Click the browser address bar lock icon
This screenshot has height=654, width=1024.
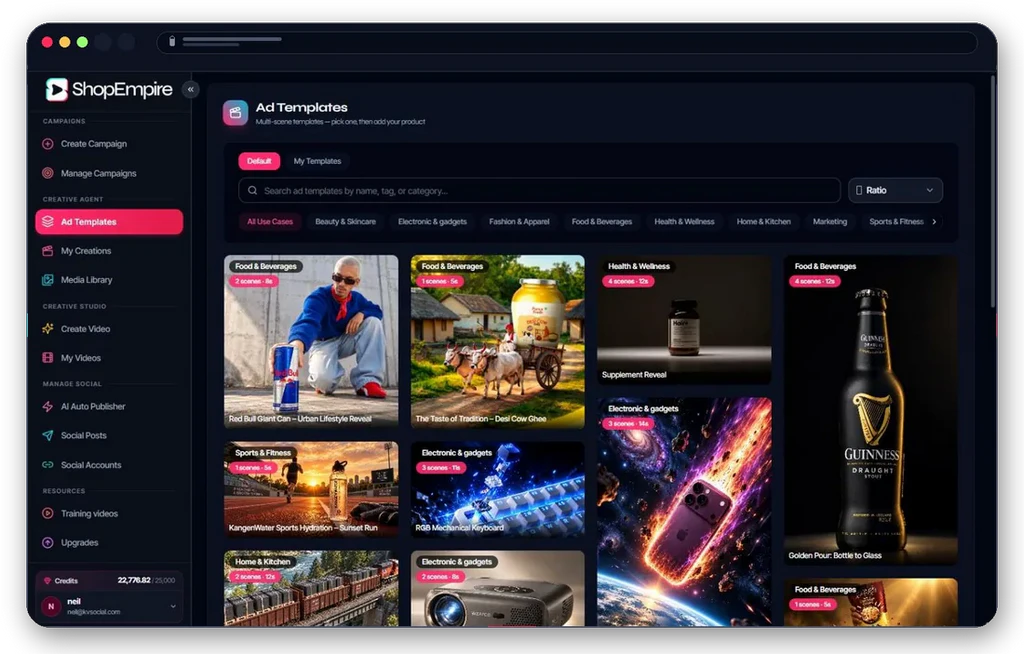[172, 41]
